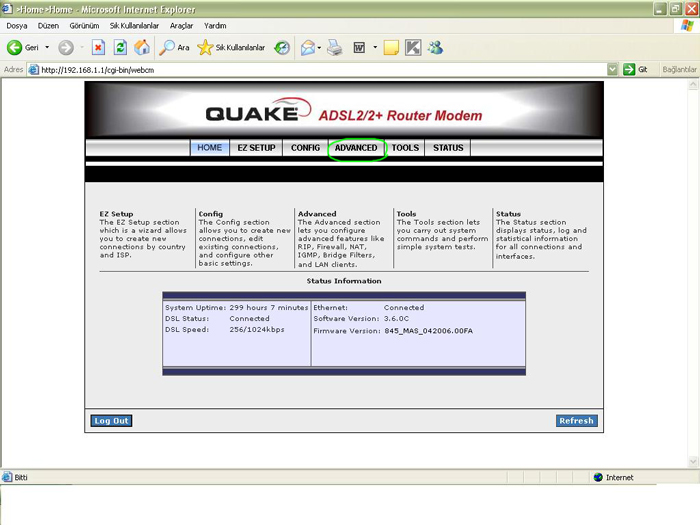Screen dimensions: 700x525
Task: Click the Status section heading
Action: [x=508, y=214]
